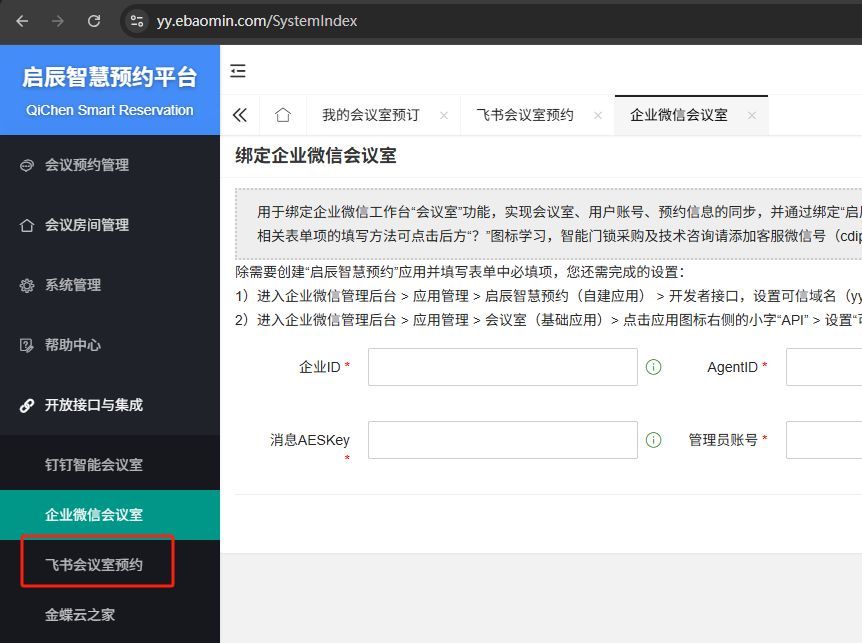
Task: Close the 我的会议室预订 tab
Action: [444, 115]
